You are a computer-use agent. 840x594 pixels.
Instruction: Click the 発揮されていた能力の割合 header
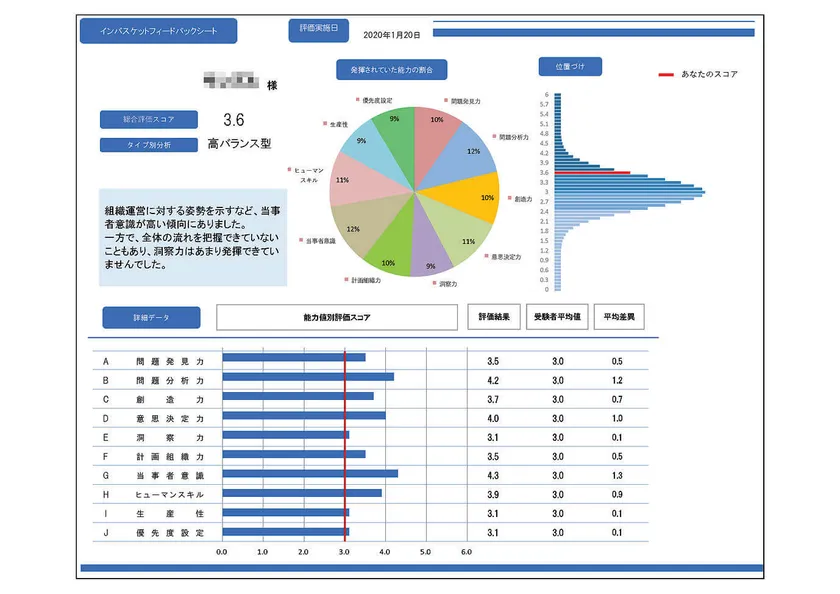click(x=392, y=70)
